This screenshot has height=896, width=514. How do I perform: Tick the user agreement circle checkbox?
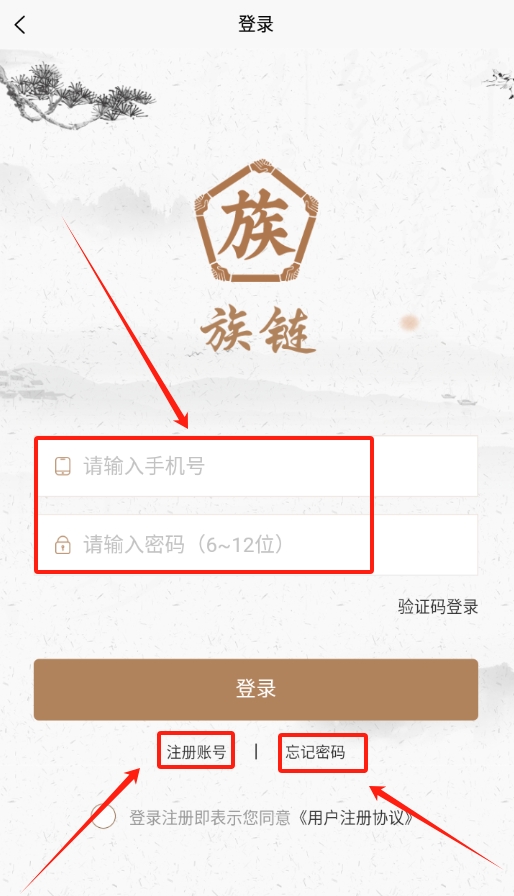[x=103, y=816]
